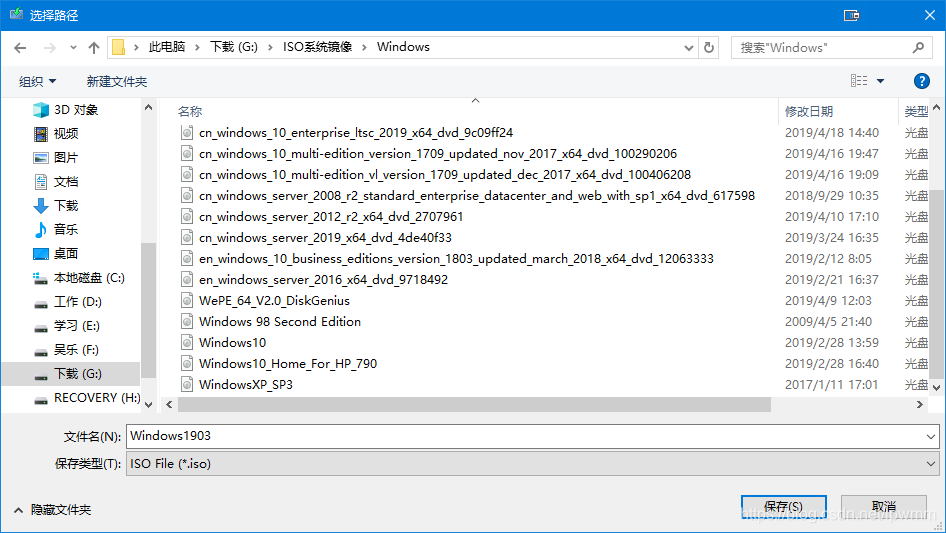946x533 pixels.
Task: Select WePE_64_V2.0_DiskGenius file
Action: [274, 301]
